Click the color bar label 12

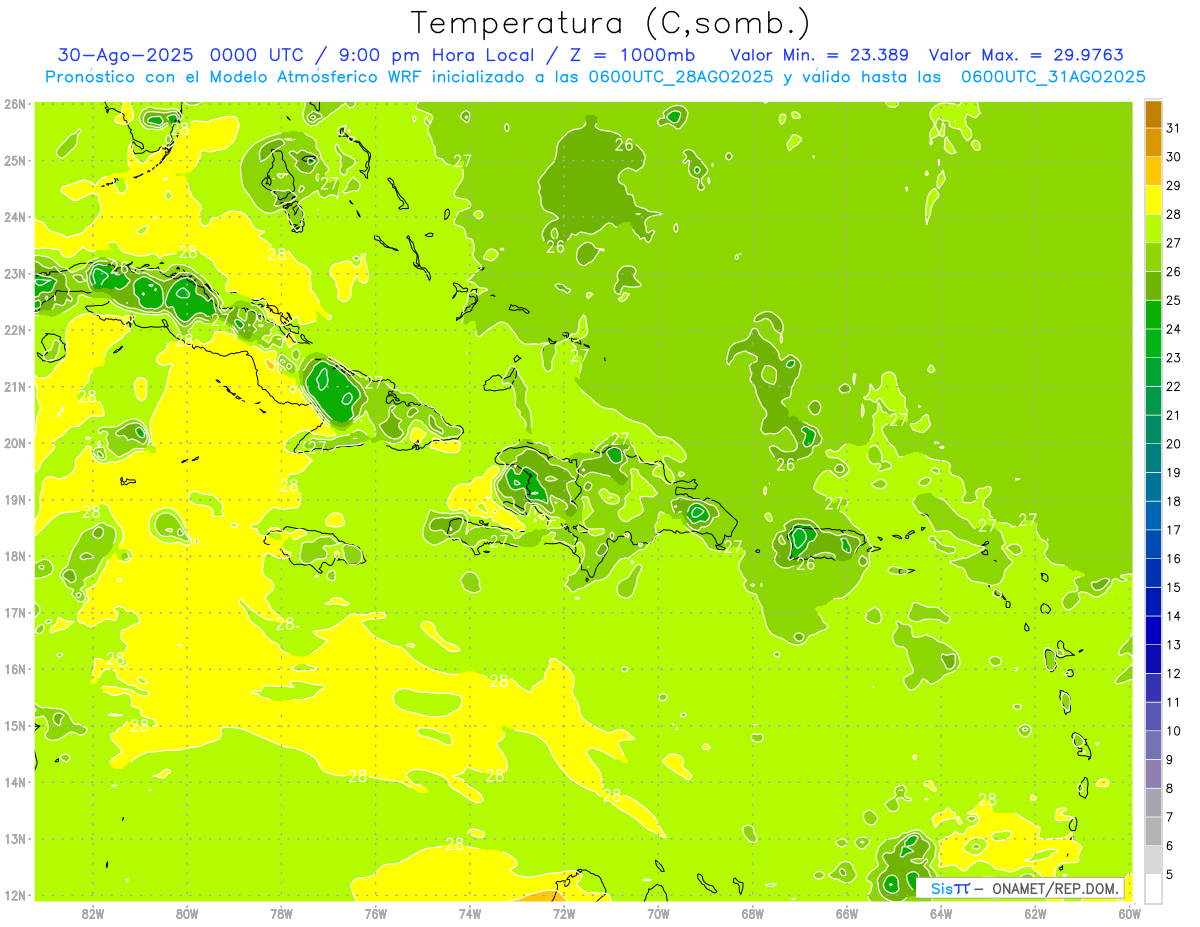pyautogui.click(x=1174, y=674)
